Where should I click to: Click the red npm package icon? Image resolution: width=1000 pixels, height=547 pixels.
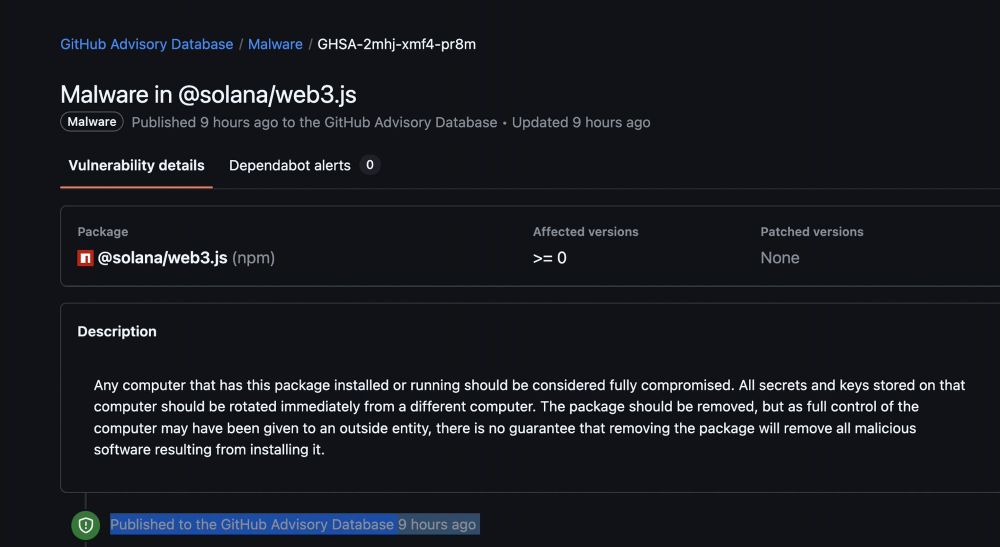pos(85,258)
